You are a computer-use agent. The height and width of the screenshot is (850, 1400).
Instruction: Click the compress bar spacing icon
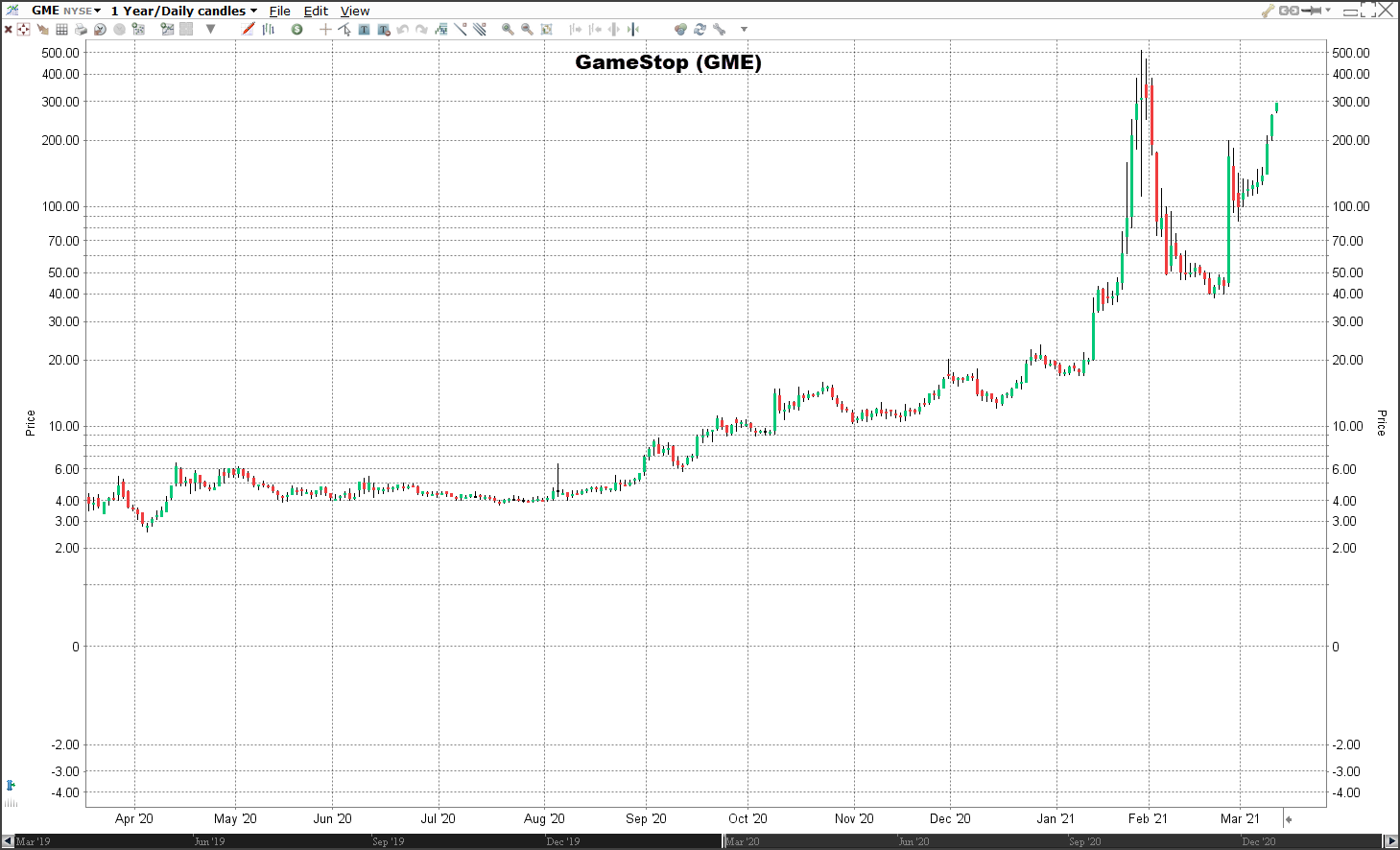coord(632,30)
